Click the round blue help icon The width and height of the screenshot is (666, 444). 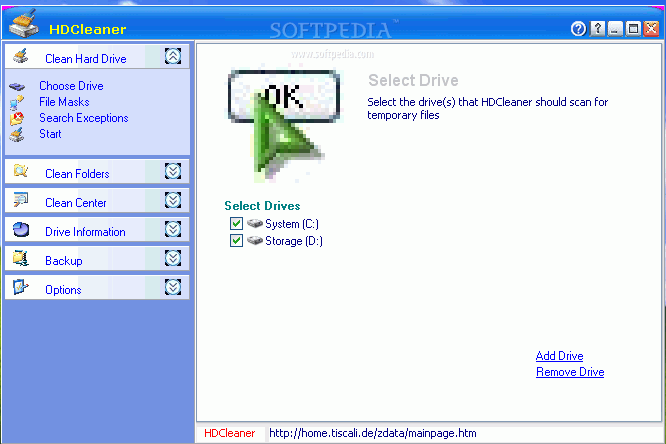coord(578,29)
